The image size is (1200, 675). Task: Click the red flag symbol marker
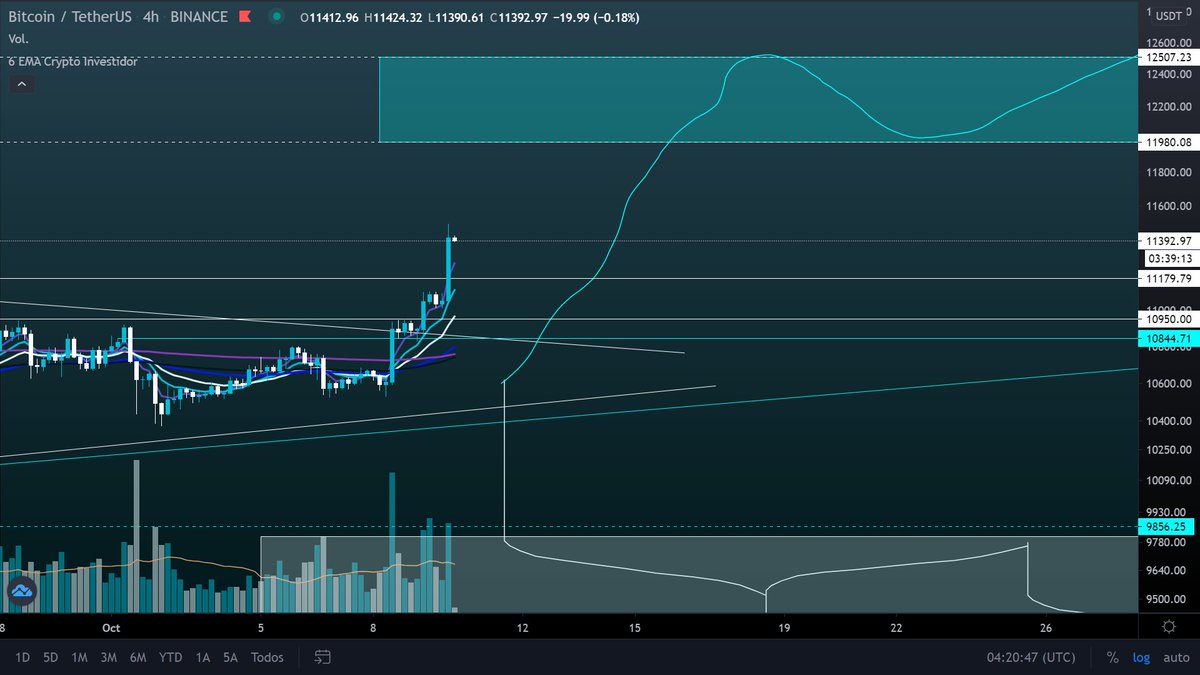point(245,18)
